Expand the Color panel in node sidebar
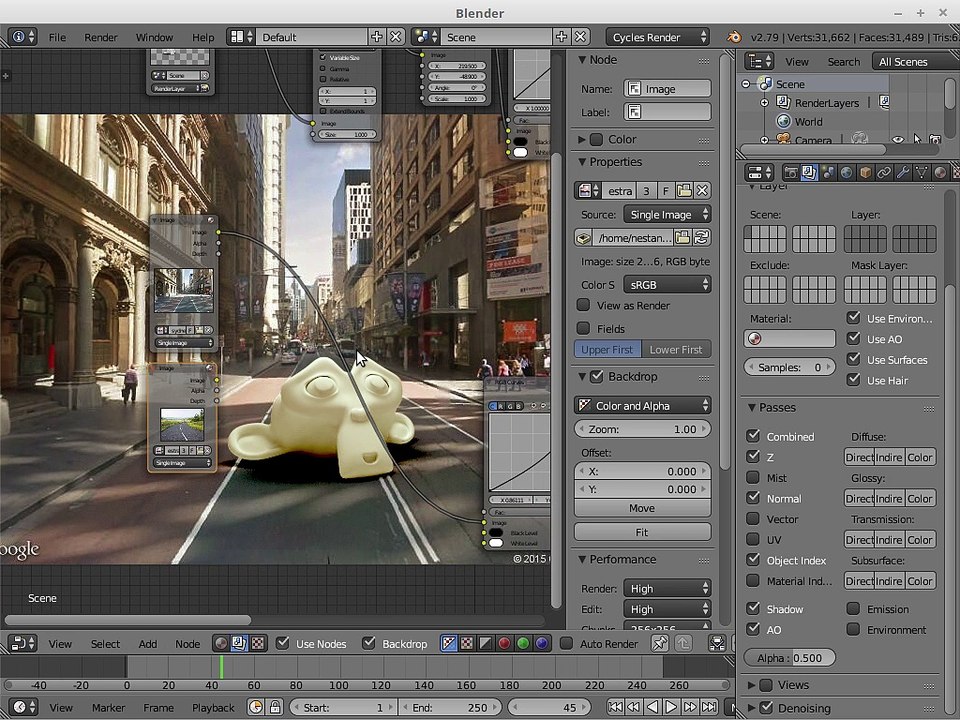Screen dimensions: 960x720 click(582, 140)
